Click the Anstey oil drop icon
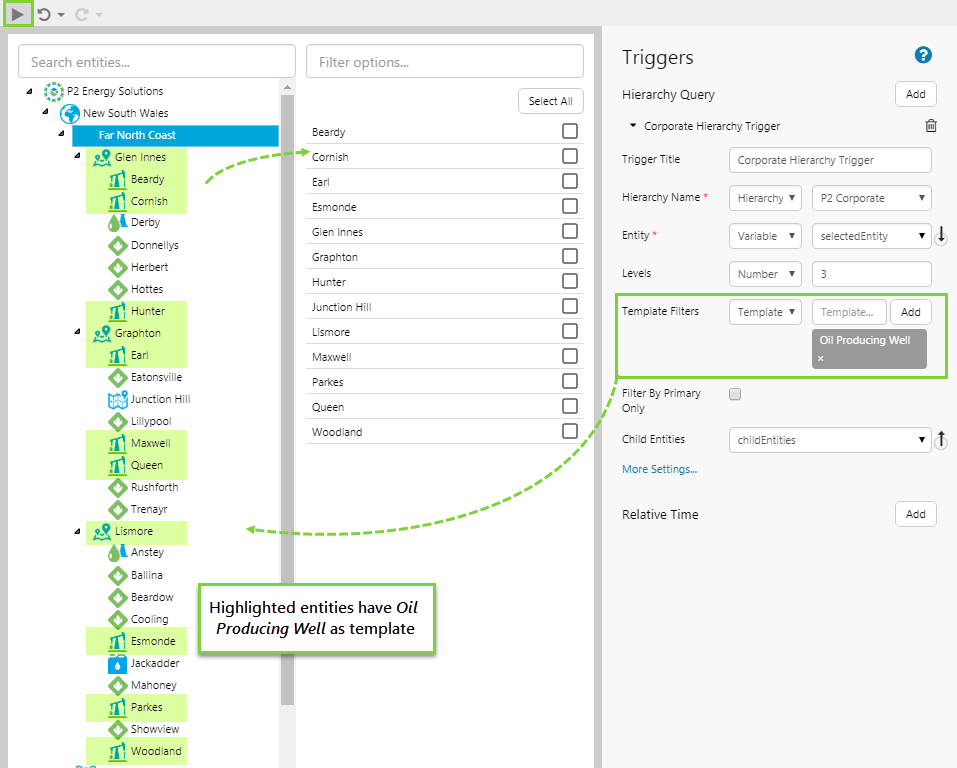The image size is (957, 768). click(x=117, y=552)
